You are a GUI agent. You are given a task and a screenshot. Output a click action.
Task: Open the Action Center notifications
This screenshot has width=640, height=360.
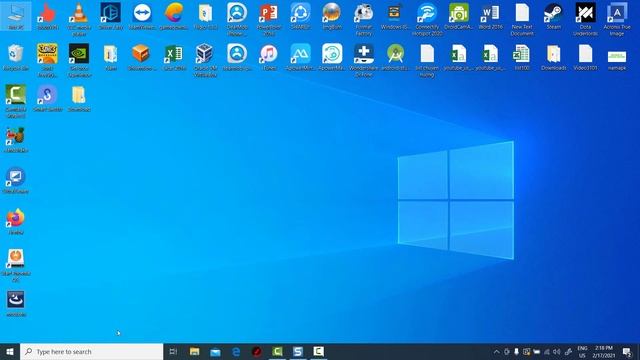pos(627,351)
